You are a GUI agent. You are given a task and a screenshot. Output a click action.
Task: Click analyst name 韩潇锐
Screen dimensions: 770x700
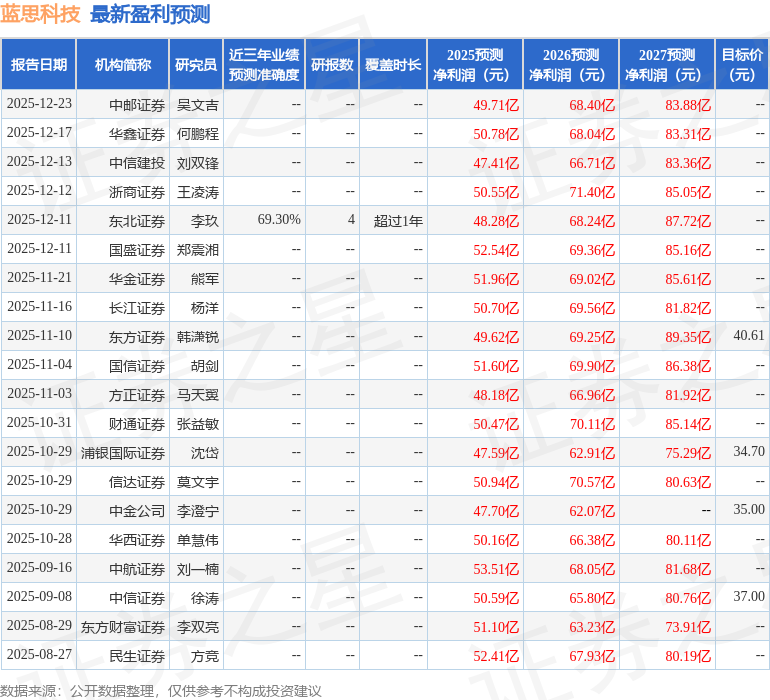click(197, 337)
